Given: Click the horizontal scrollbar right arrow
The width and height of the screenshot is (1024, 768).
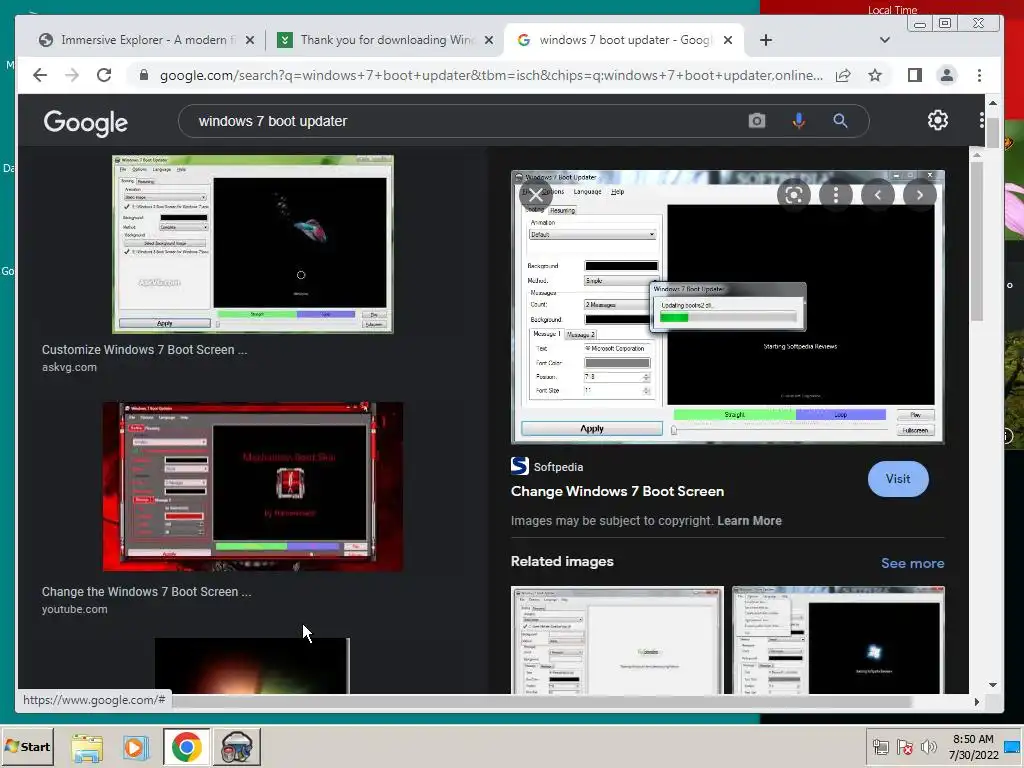Looking at the screenshot, I should coord(976,701).
